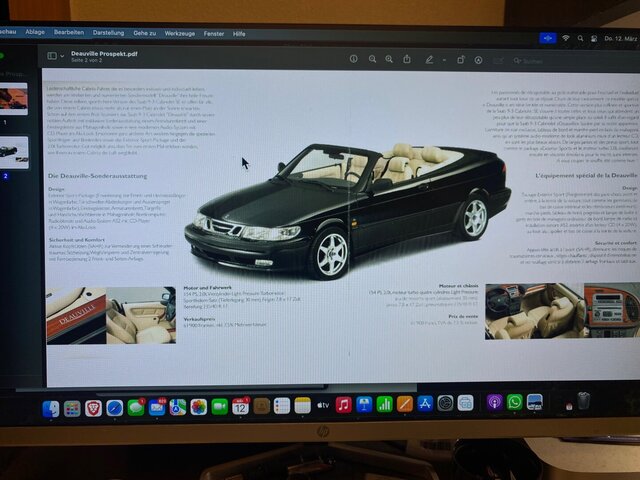The height and width of the screenshot is (480, 640).
Task: Zoom in on the PDF page
Action: pyautogui.click(x=389, y=59)
